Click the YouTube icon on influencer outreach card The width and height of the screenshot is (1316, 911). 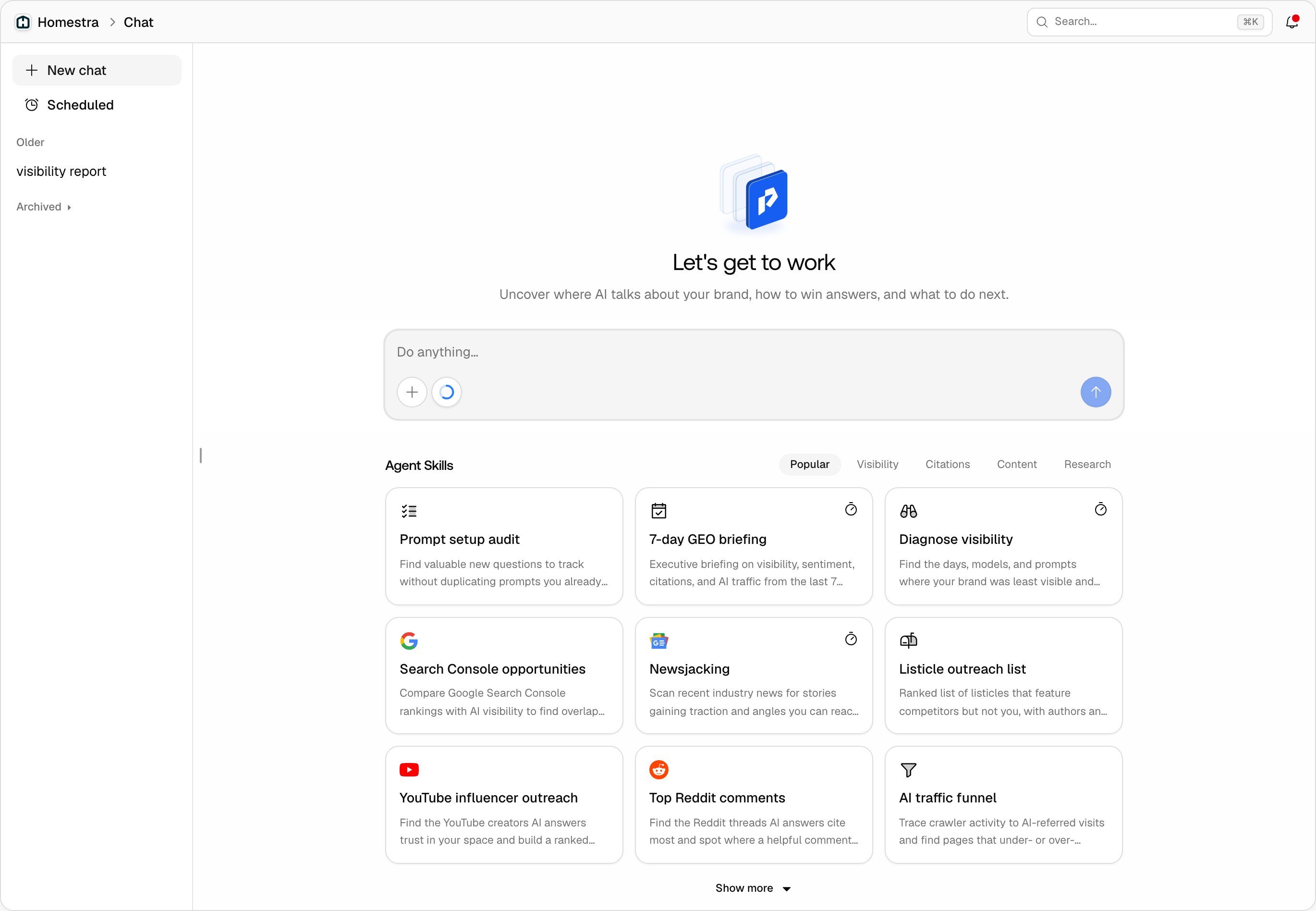pos(409,769)
